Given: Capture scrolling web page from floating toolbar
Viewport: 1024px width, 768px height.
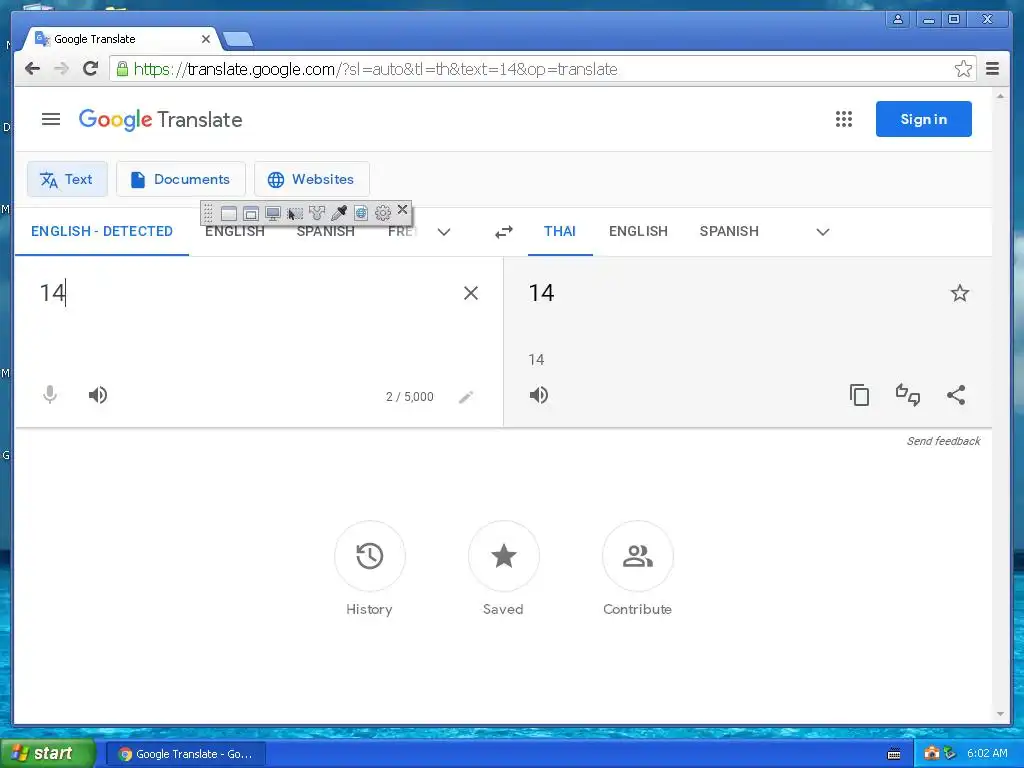Looking at the screenshot, I should (x=361, y=213).
